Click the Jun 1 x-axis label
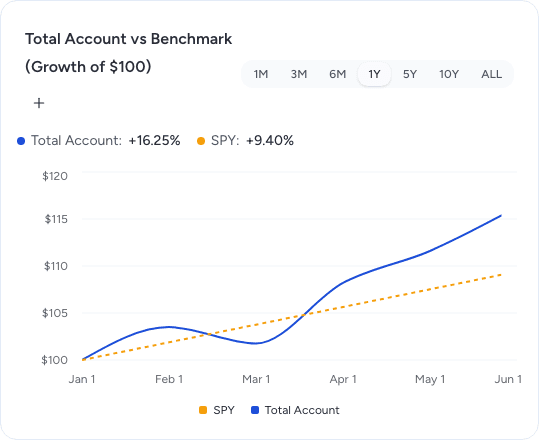The height and width of the screenshot is (440, 539). [x=508, y=379]
